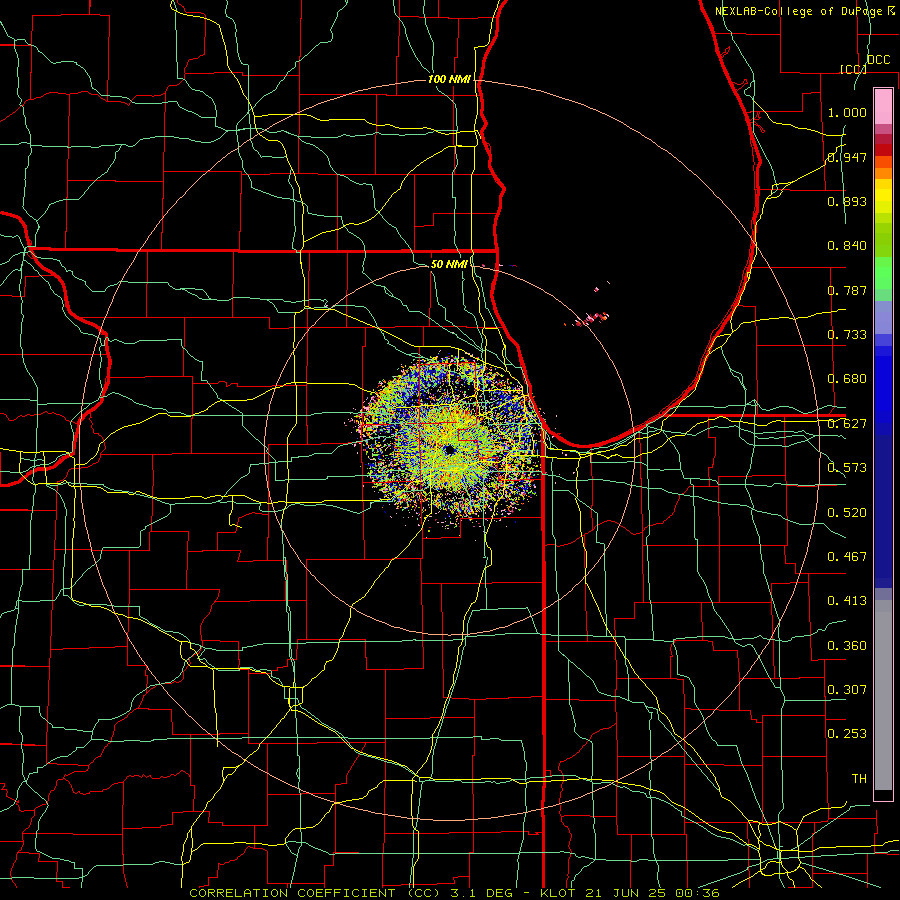The height and width of the screenshot is (900, 900).
Task: Click the DCC label above the color bar
Action: click(878, 60)
